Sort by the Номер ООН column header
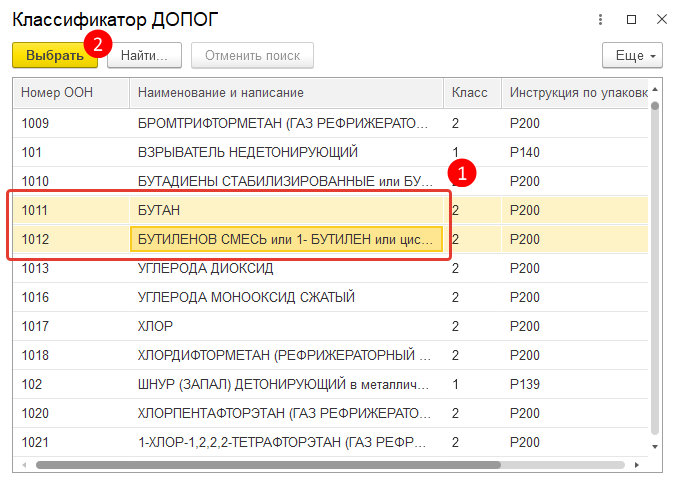 71,93
